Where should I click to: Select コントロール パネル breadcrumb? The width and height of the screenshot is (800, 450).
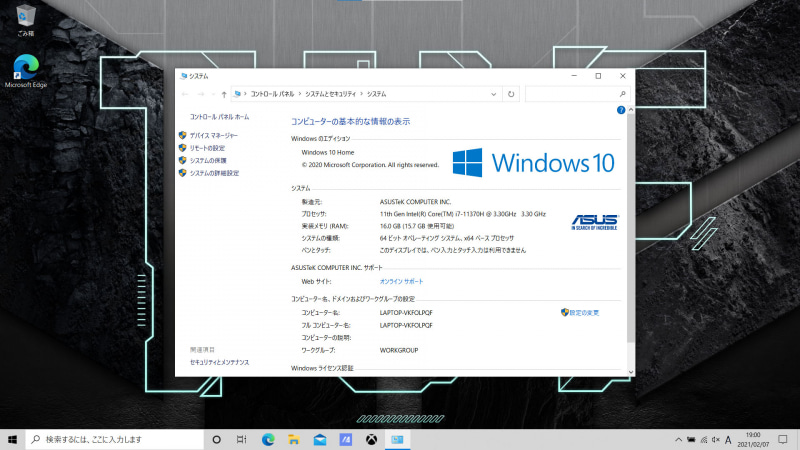pos(272,94)
